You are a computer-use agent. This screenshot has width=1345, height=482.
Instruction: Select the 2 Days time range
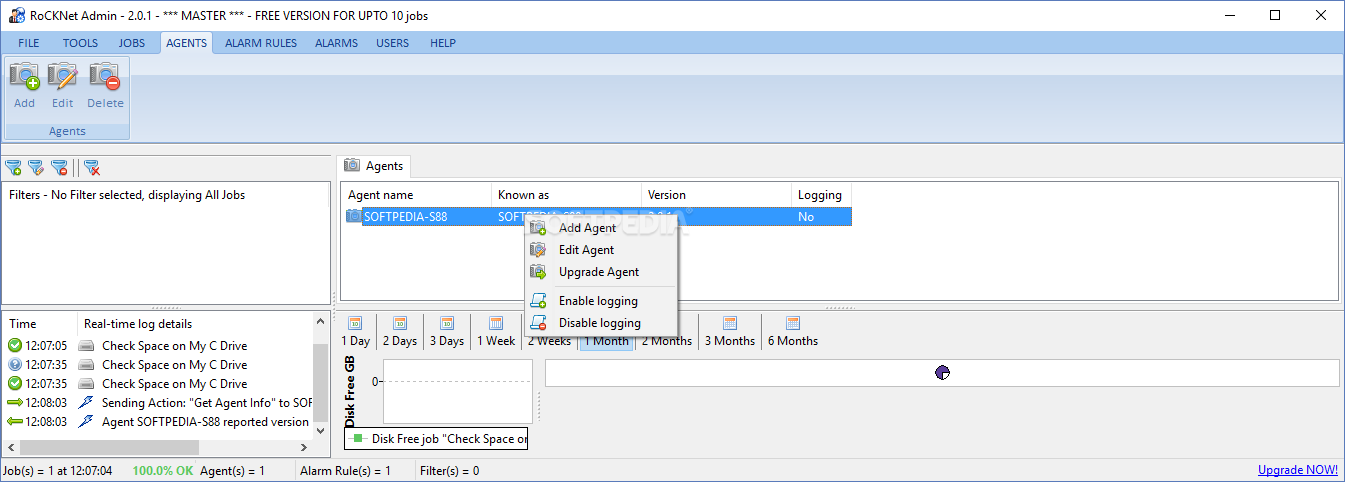[400, 332]
